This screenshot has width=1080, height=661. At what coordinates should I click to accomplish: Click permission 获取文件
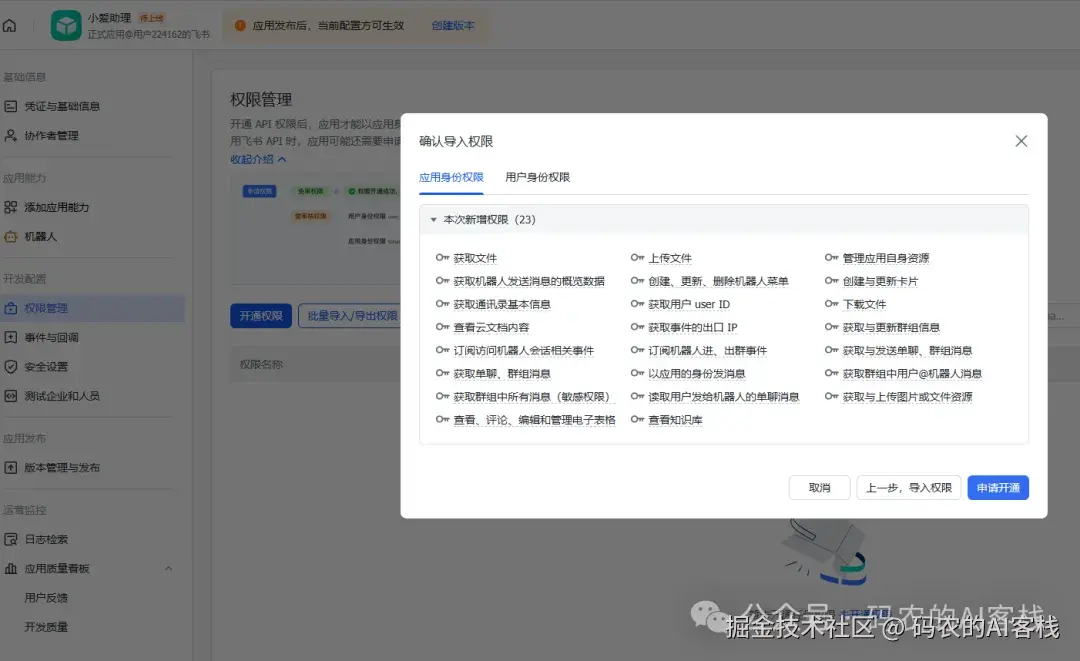475,258
